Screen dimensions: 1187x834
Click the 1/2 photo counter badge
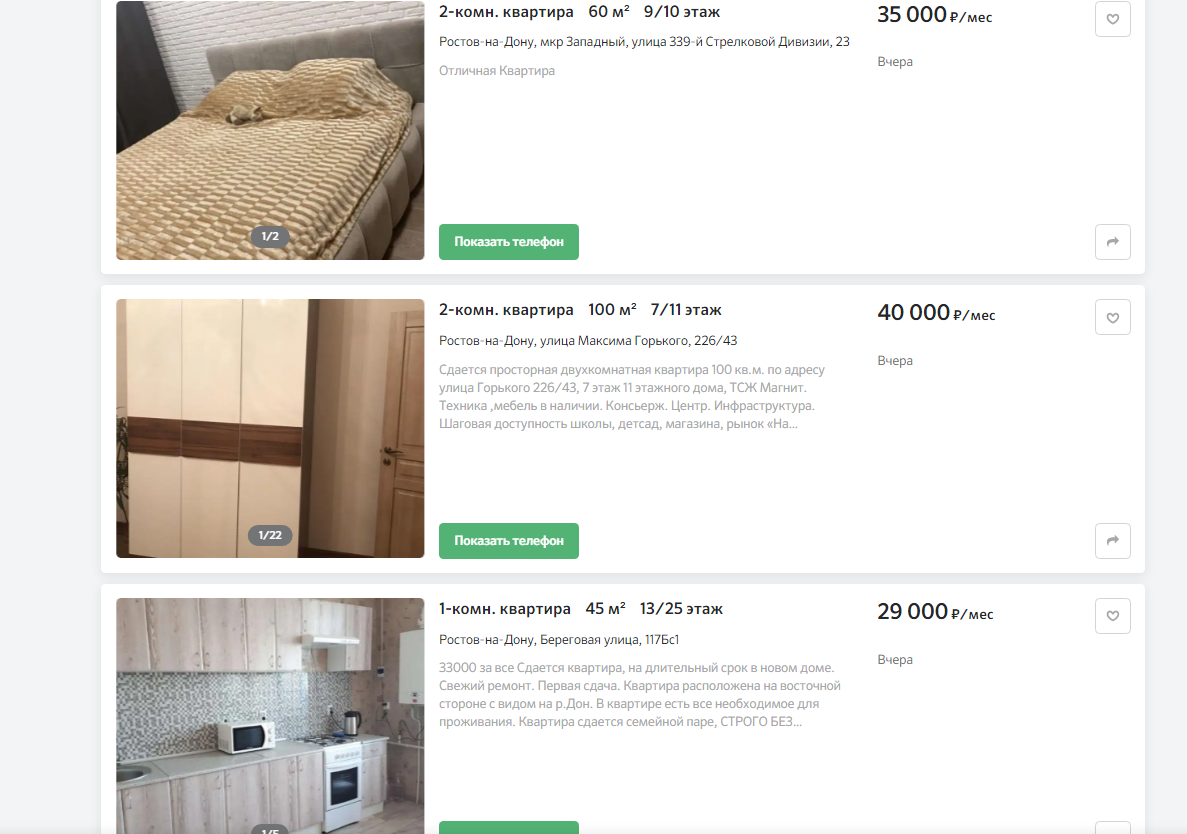(270, 236)
